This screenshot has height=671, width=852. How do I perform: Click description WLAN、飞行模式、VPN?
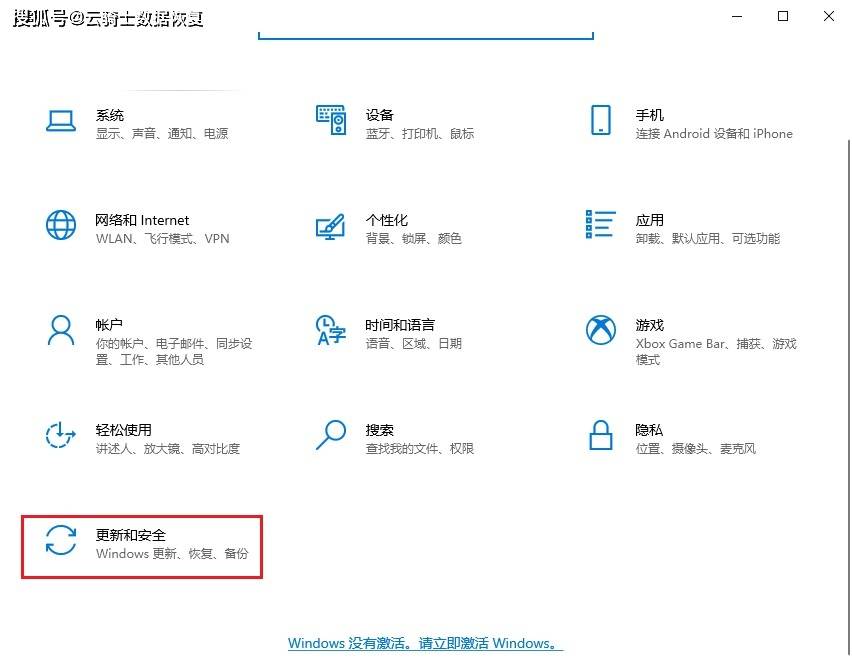tap(162, 239)
